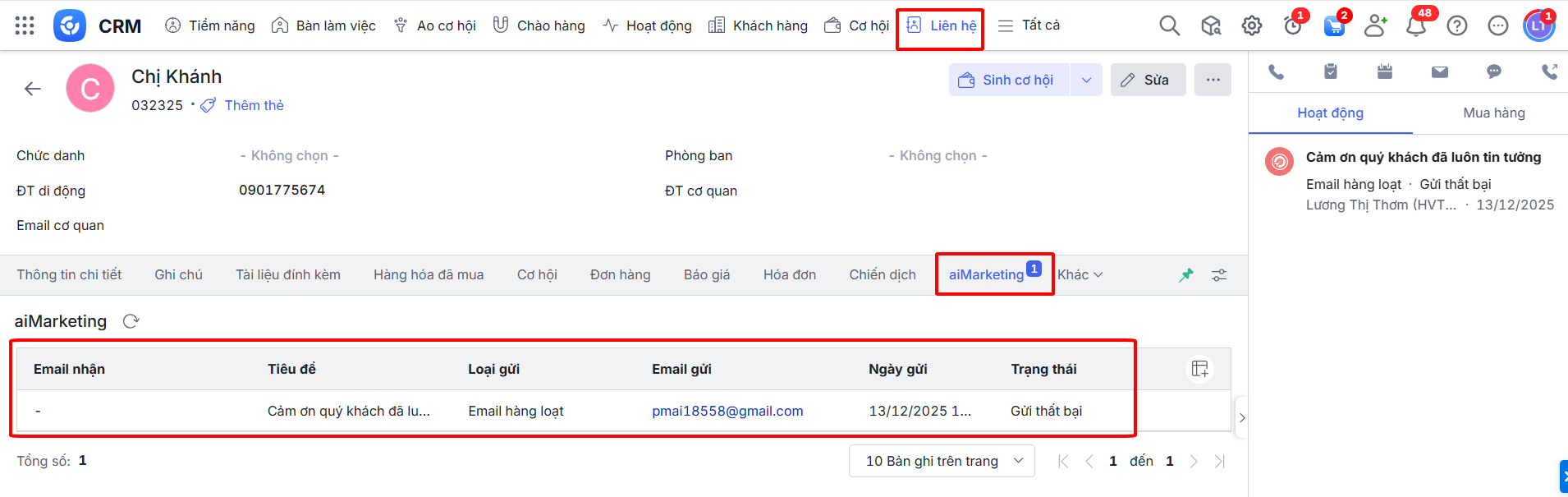Open the records per page dropdown
This screenshot has height=497, width=1568.
(x=942, y=461)
